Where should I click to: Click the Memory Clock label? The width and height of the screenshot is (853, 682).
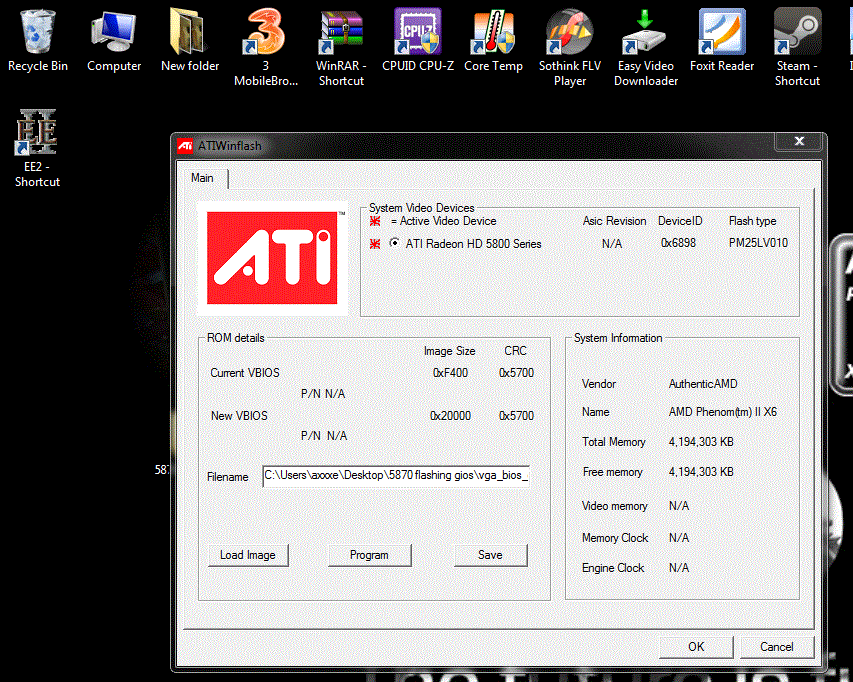point(615,538)
